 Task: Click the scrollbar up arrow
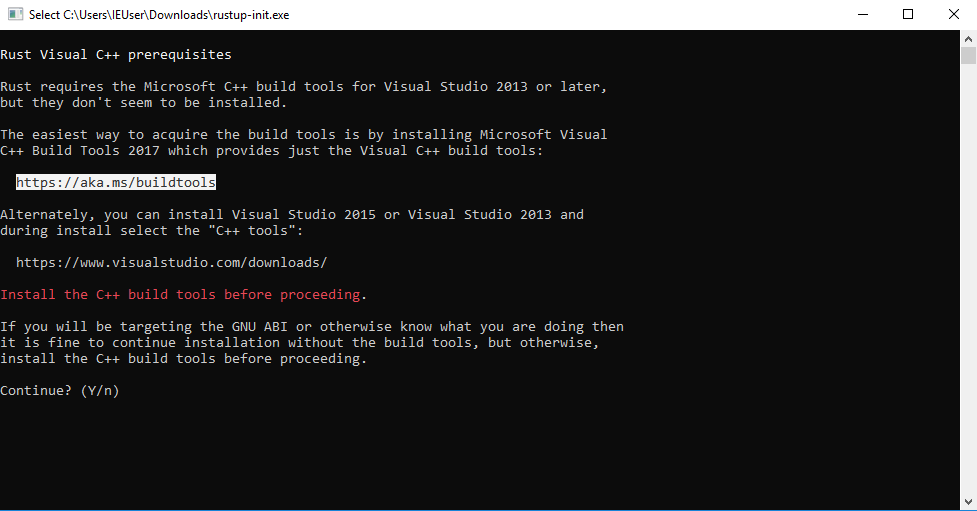click(x=968, y=39)
